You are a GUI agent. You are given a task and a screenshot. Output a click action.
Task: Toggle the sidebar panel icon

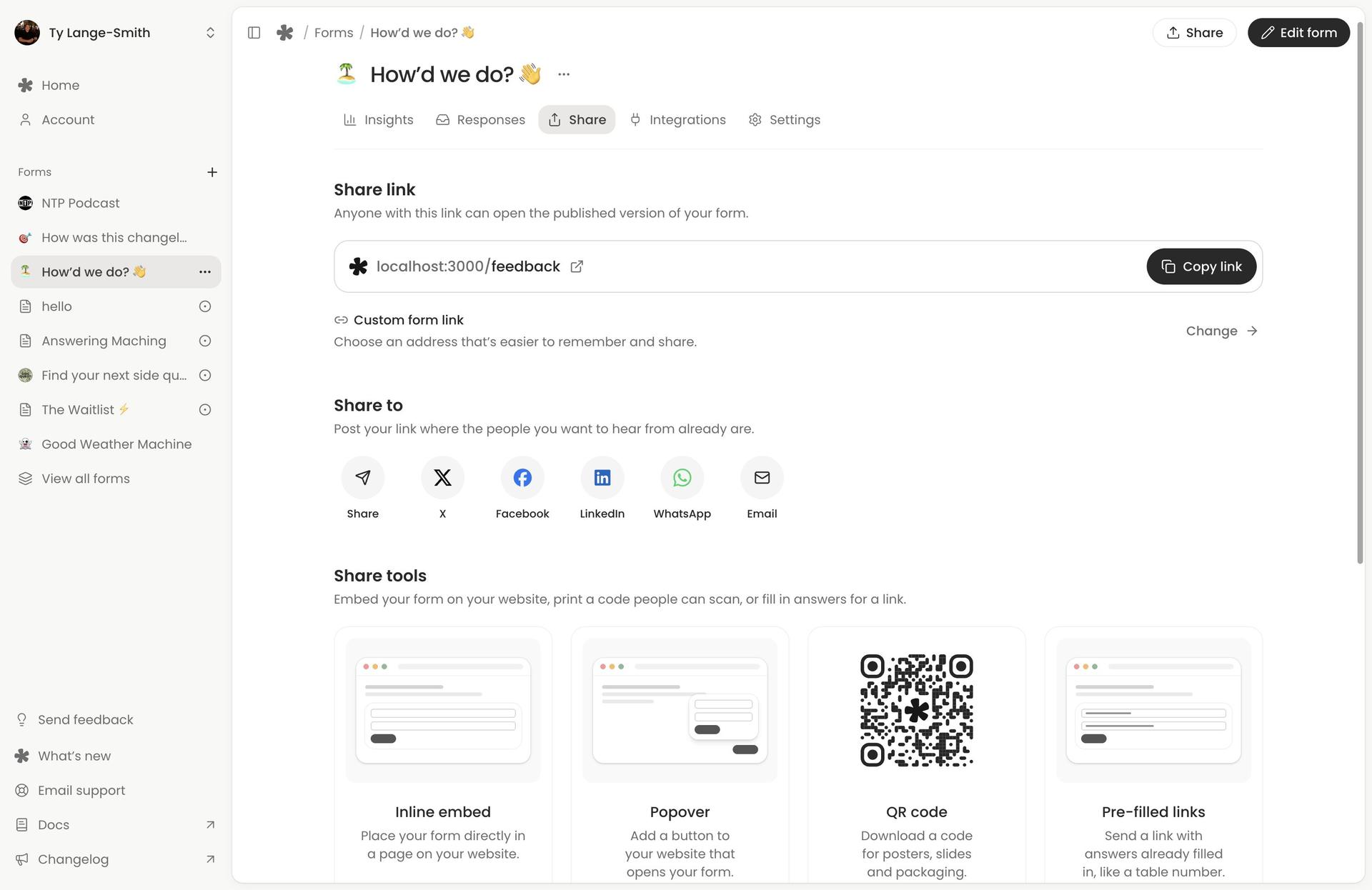(x=254, y=33)
